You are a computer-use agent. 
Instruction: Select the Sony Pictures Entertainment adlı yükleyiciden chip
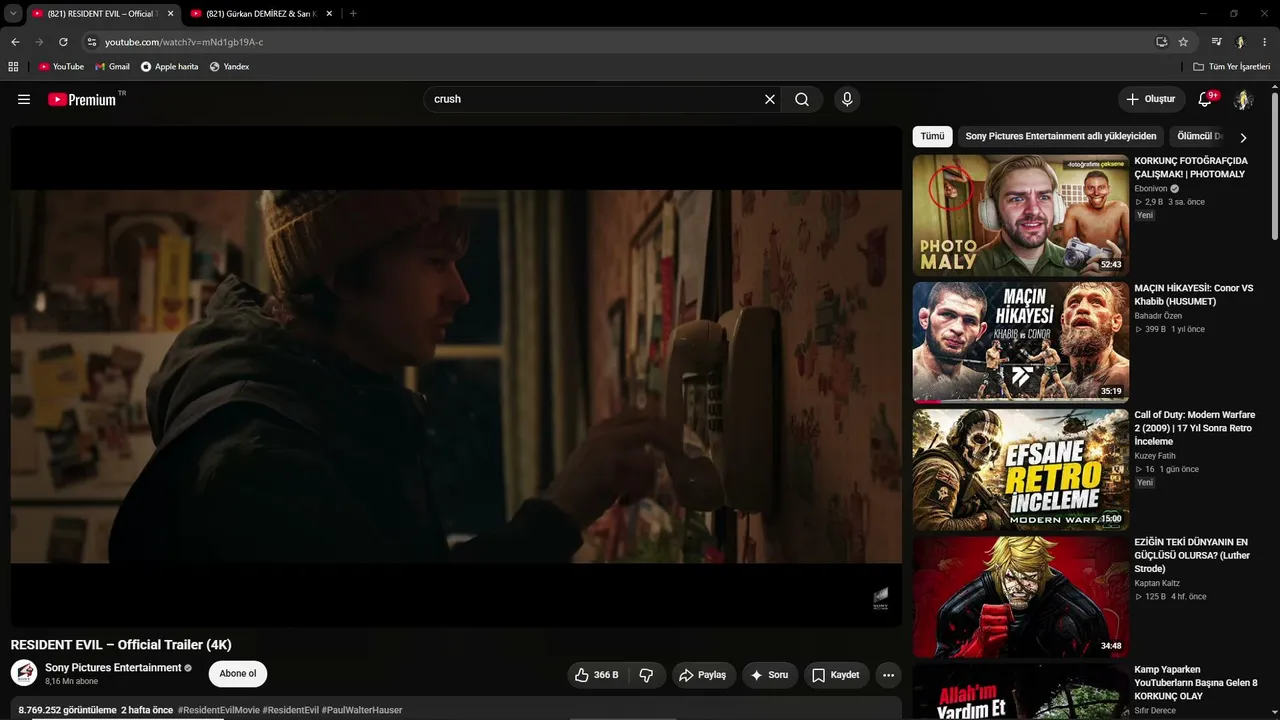tap(1061, 136)
